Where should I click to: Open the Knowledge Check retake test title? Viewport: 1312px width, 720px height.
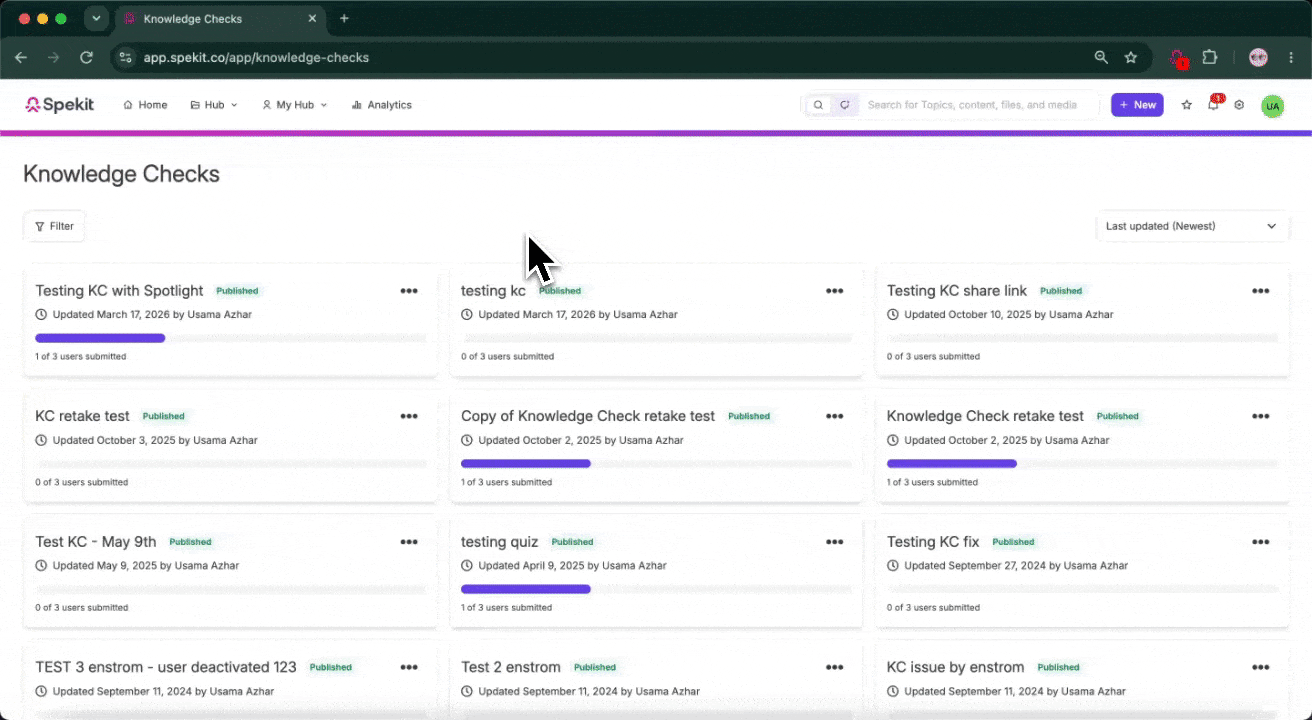pos(985,416)
